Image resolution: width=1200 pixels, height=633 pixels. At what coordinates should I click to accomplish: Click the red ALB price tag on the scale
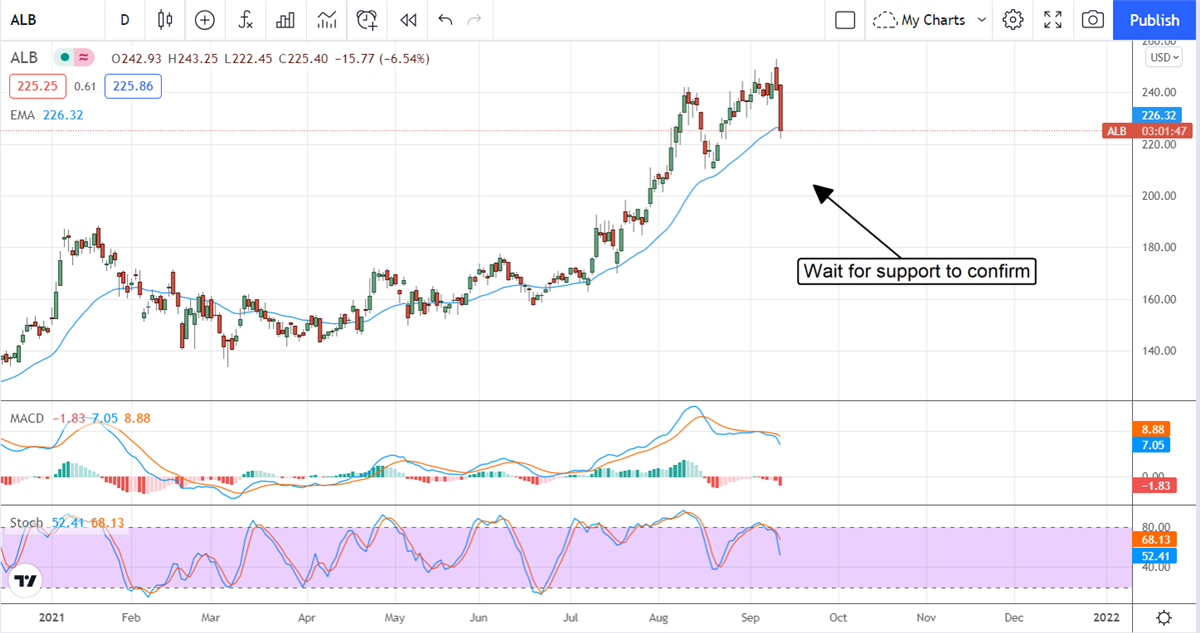pyautogui.click(x=1146, y=131)
